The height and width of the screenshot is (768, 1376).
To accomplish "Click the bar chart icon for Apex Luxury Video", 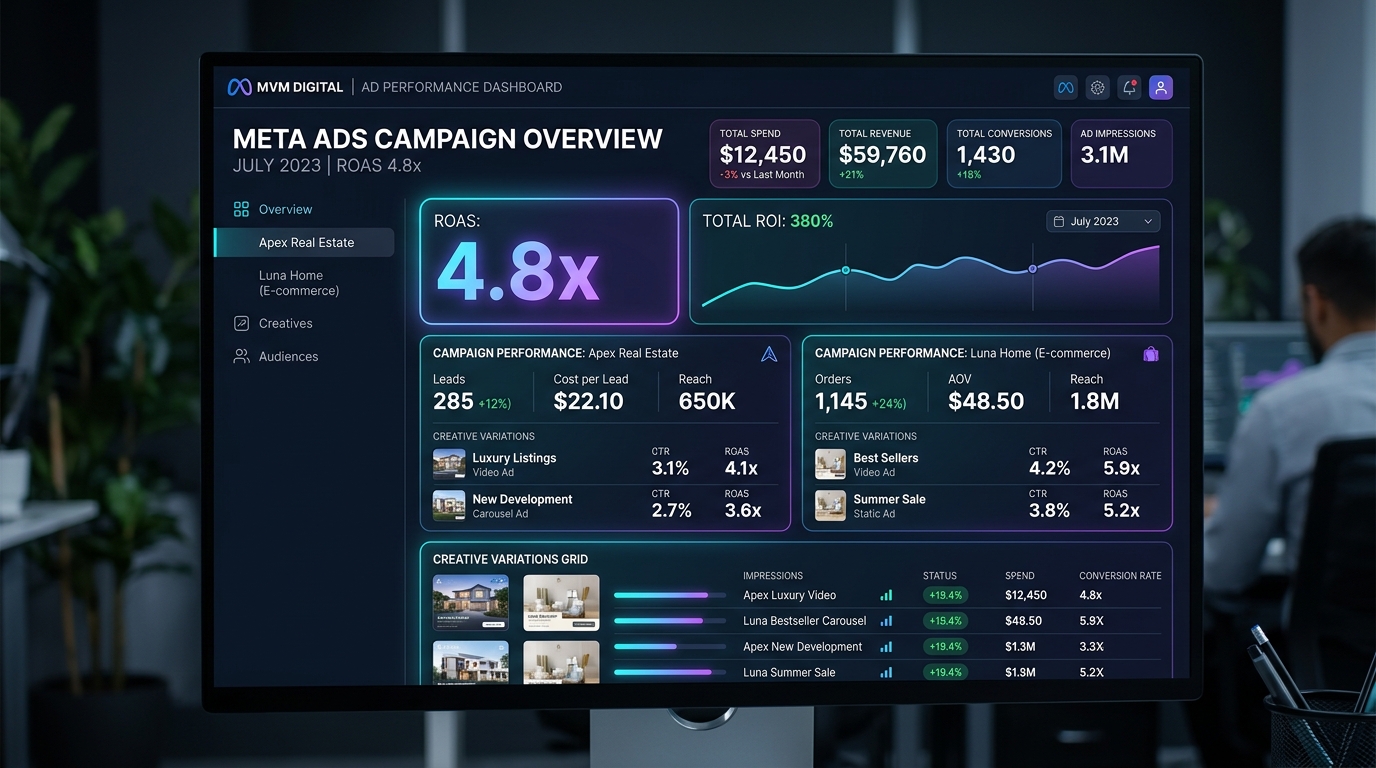I will click(x=886, y=595).
